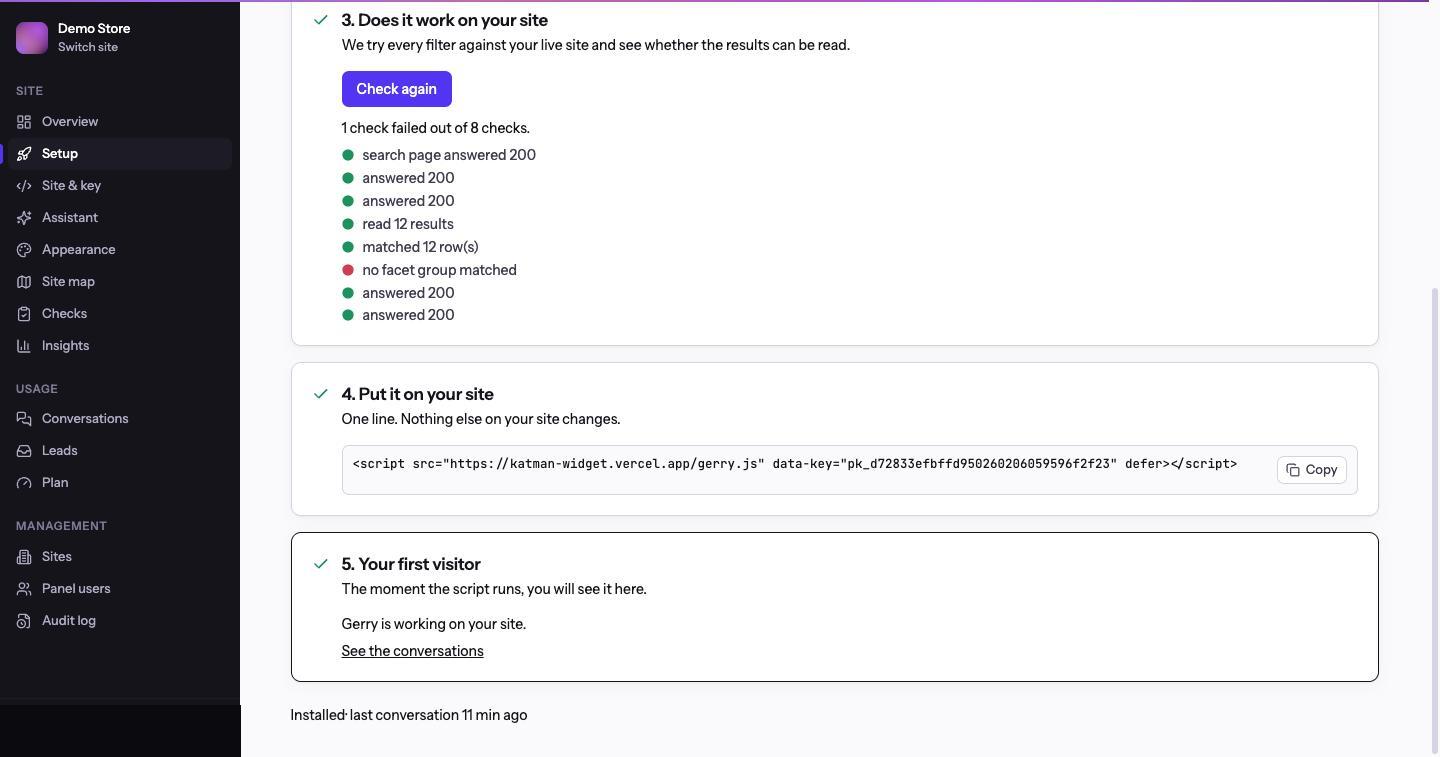Image resolution: width=1440 pixels, height=757 pixels.
Task: Click the Assistant sparkle icon
Action: click(24, 218)
